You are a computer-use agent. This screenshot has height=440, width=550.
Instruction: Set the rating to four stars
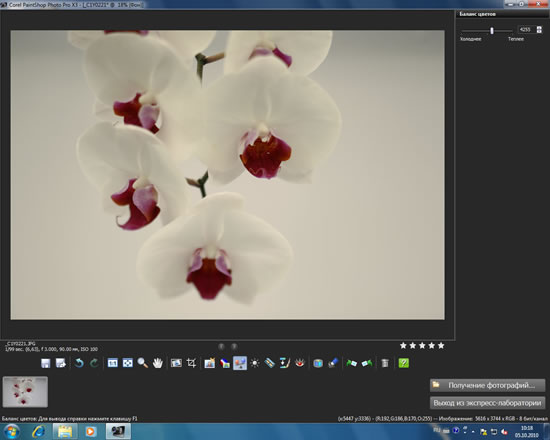(432, 346)
